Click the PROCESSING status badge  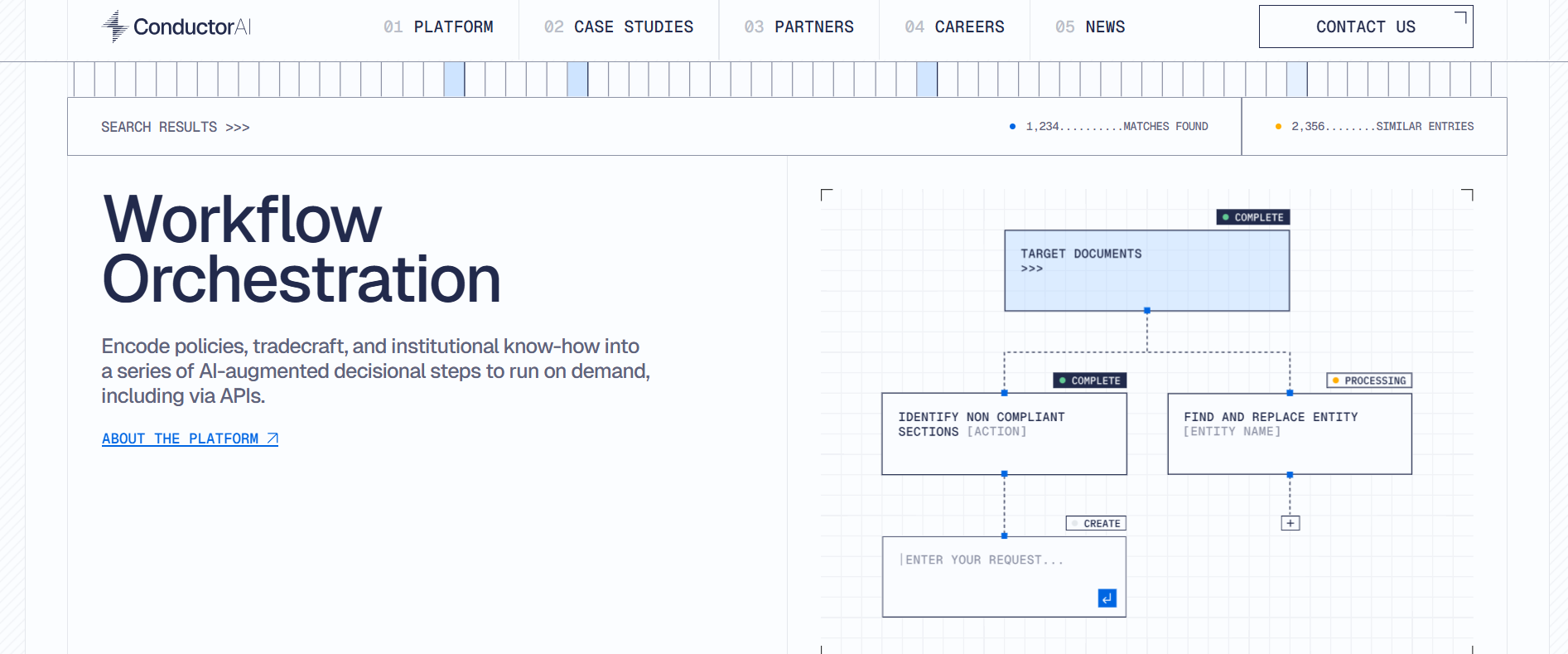pyautogui.click(x=1368, y=380)
